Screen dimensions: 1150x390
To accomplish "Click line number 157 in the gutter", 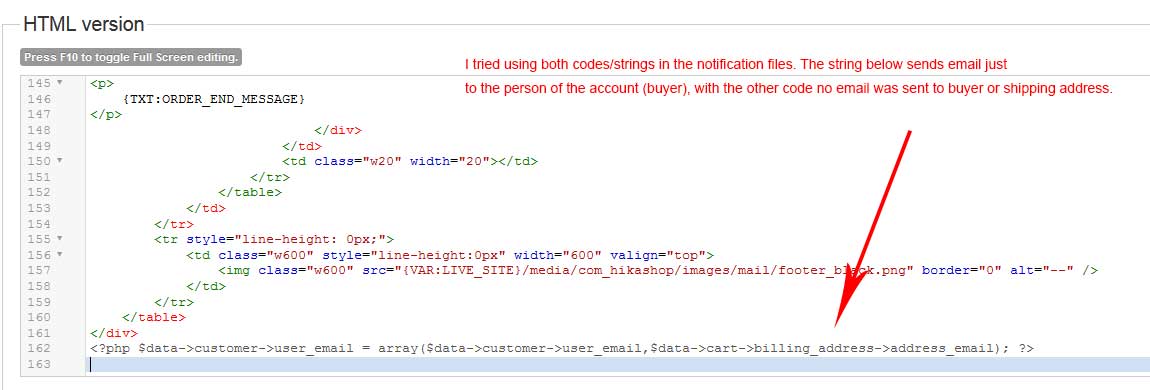I will [x=39, y=271].
